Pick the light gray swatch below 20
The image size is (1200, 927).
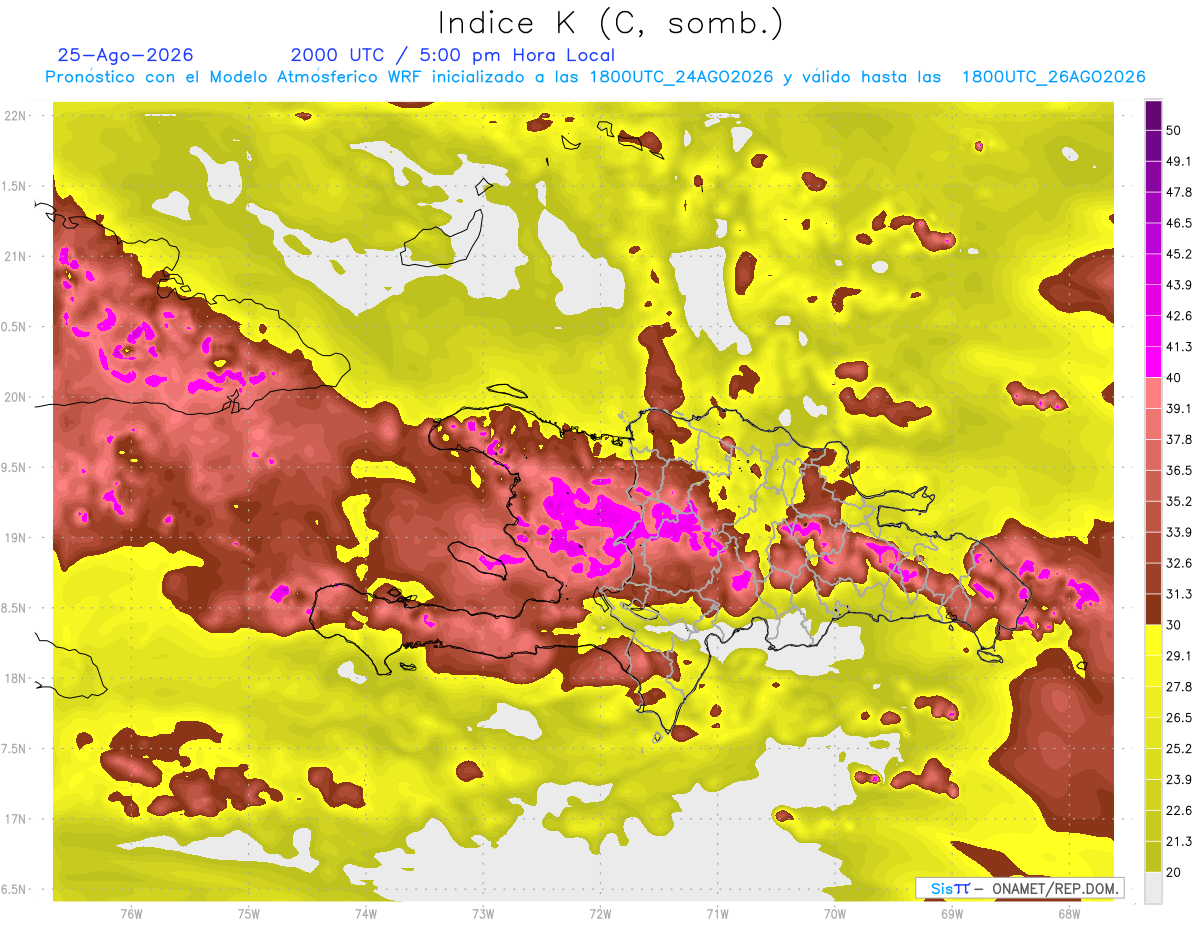coord(1153,888)
